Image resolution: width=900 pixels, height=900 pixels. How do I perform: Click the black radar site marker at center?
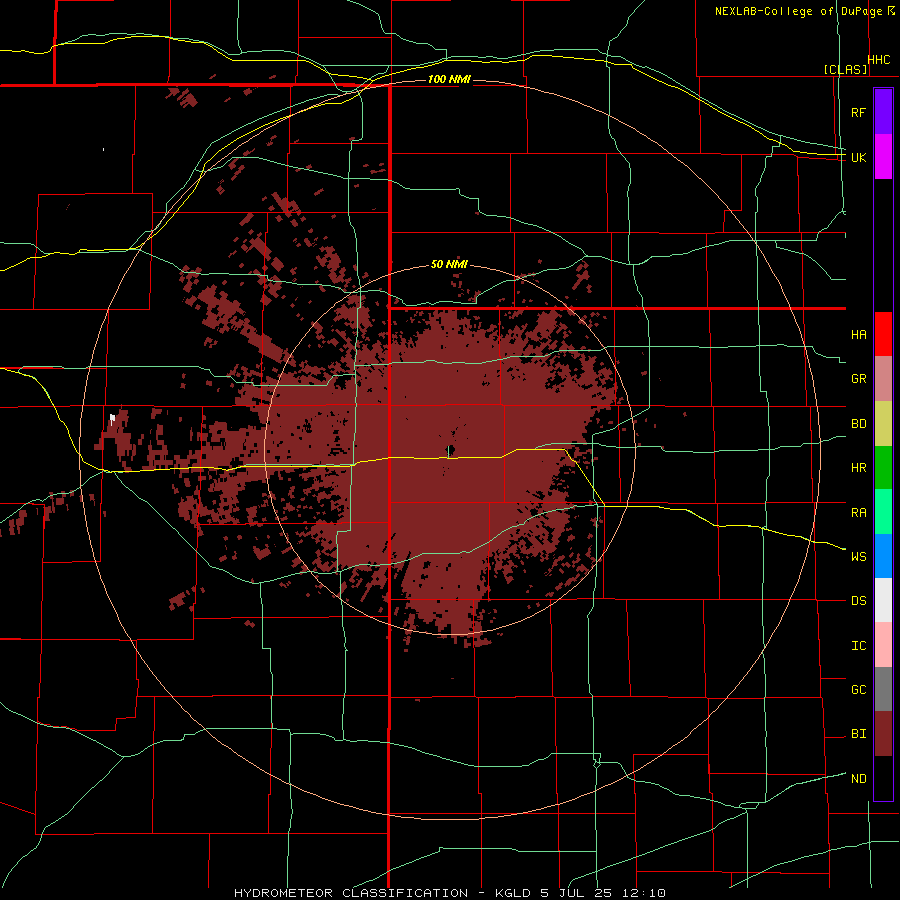[x=451, y=450]
